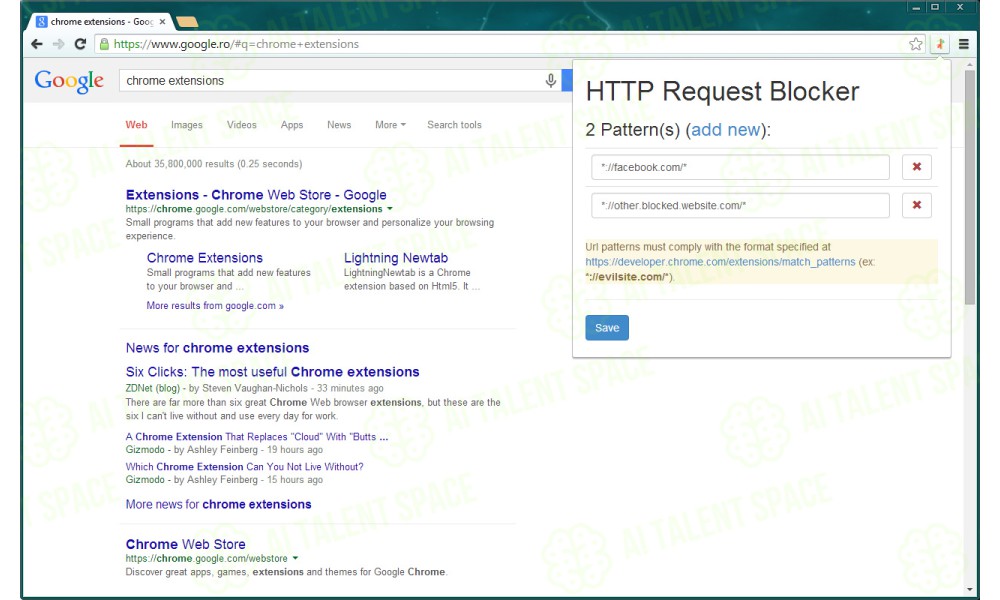Expand arrow next to chrome.google.com/webstore URL

pyautogui.click(x=295, y=559)
